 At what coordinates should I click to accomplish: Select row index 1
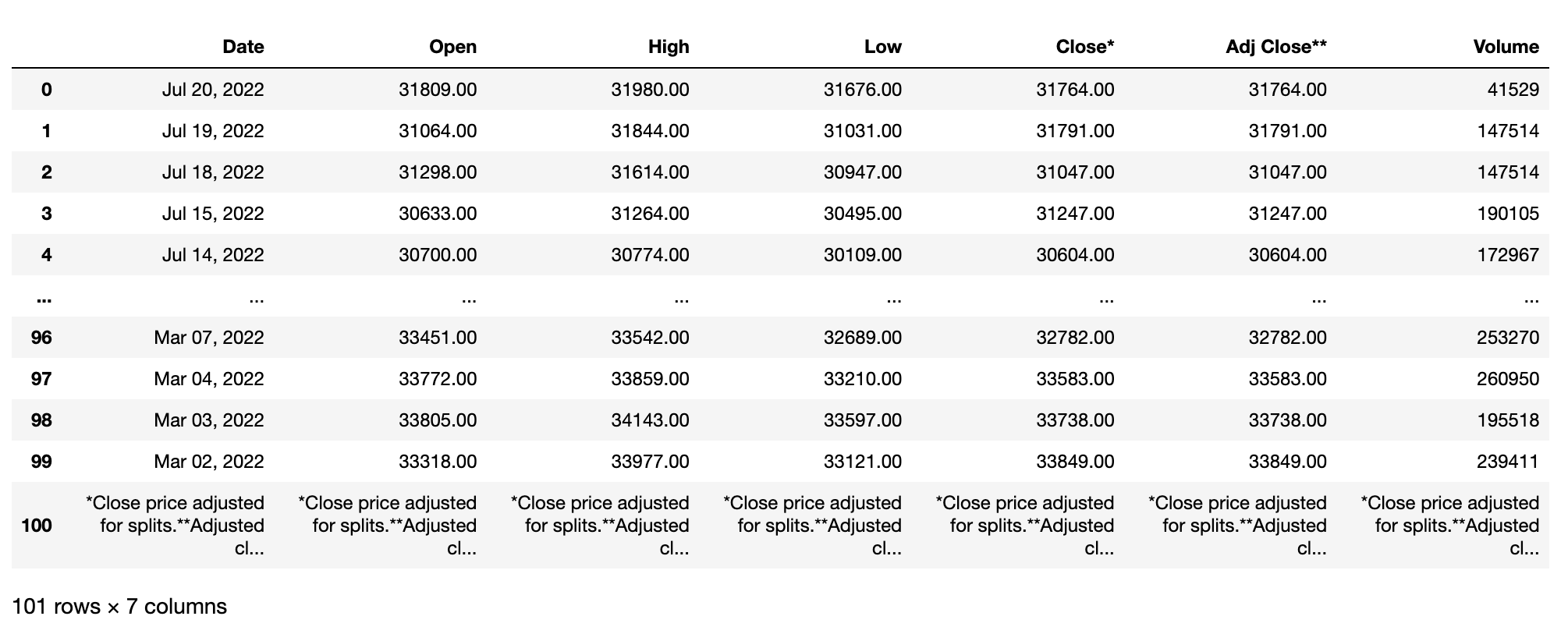[x=46, y=131]
